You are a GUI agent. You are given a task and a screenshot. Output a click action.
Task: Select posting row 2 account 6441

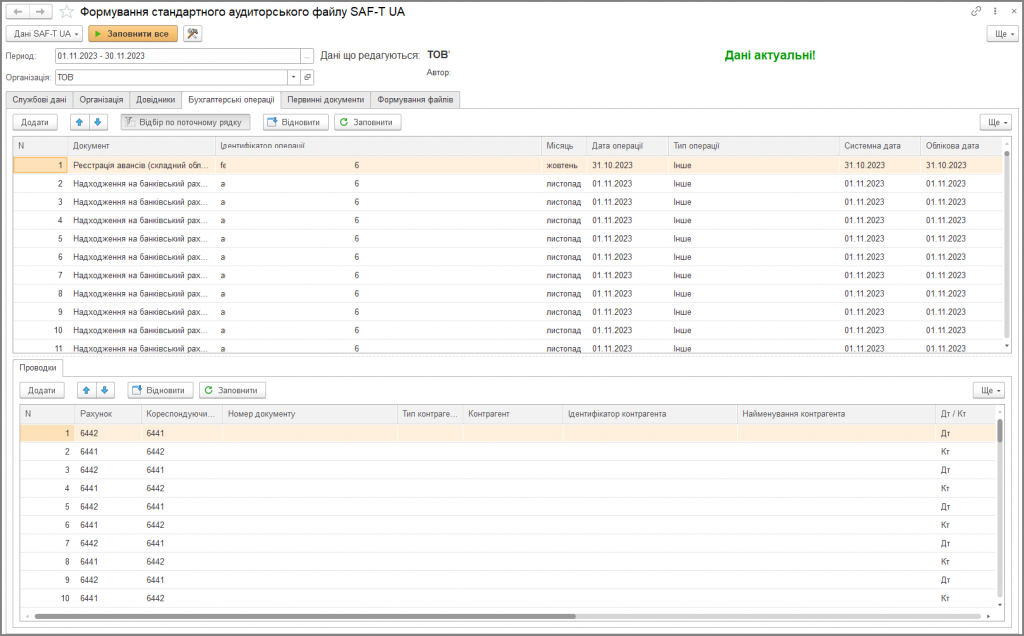tap(108, 451)
